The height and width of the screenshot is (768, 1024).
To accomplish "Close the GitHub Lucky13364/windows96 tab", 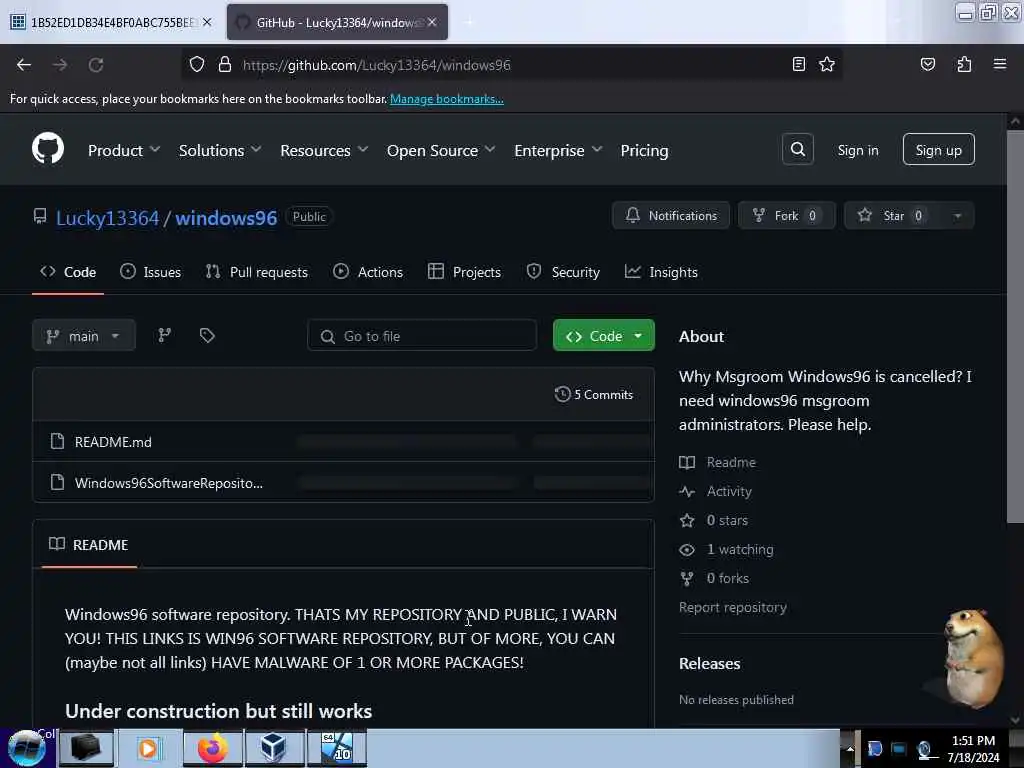I will click(x=432, y=22).
